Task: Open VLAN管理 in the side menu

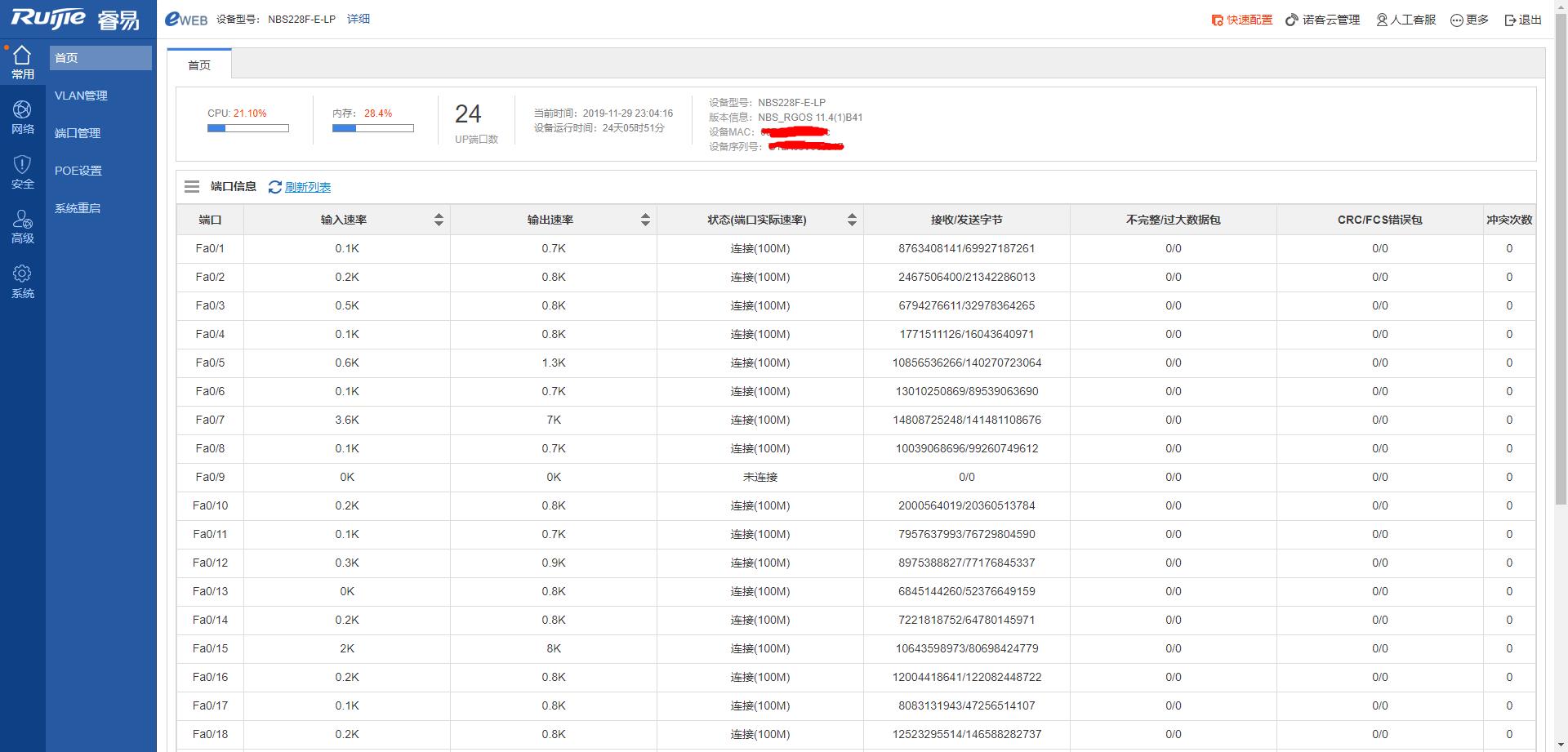Action: pos(81,96)
